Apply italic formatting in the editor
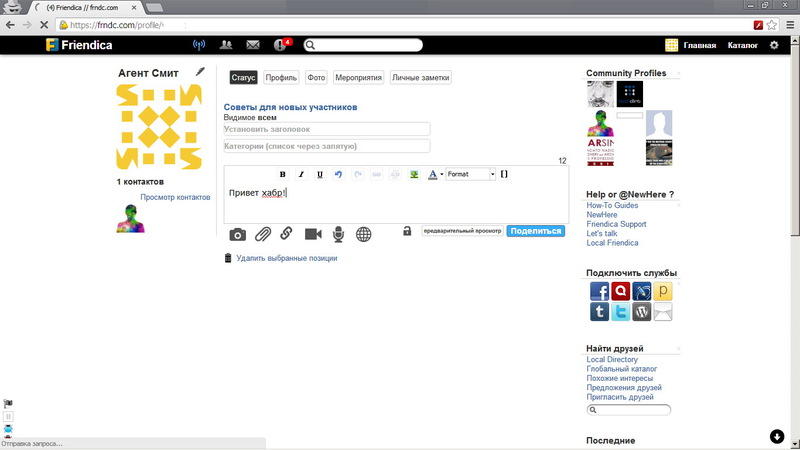The width and height of the screenshot is (800, 450). [301, 174]
